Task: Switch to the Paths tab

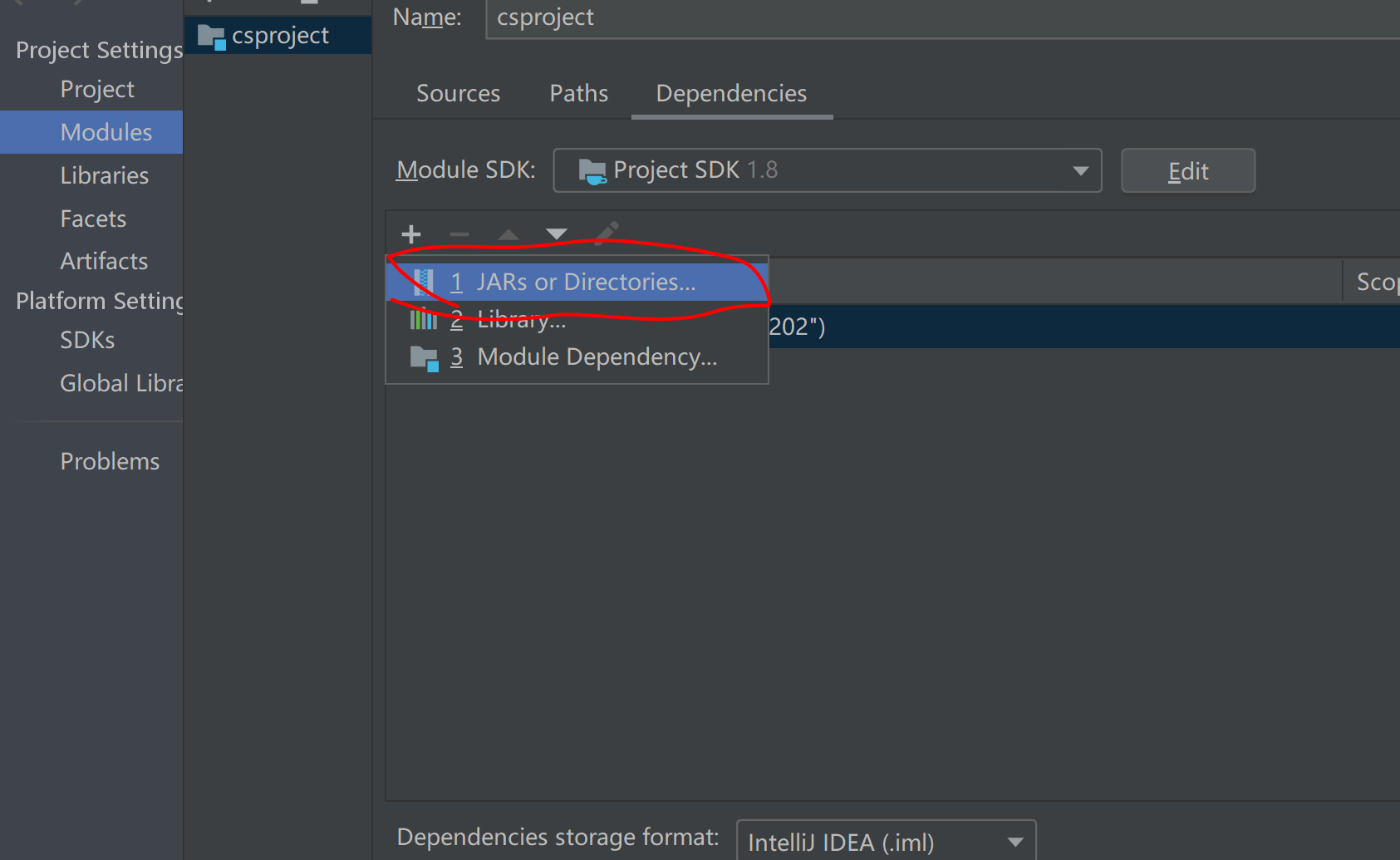Action: pos(579,93)
